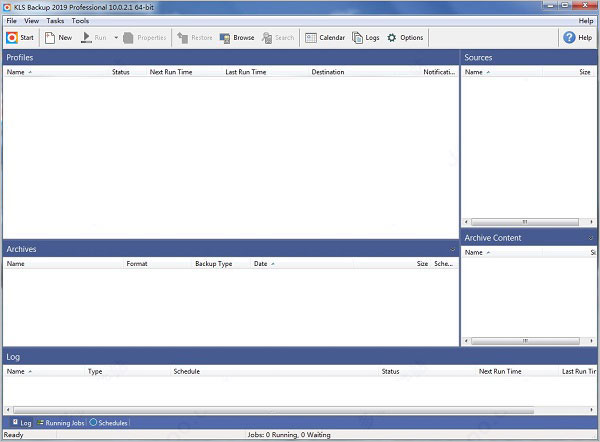The width and height of the screenshot is (600, 442).
Task: Click Sources horizontal scrollbar thumb
Action: click(x=525, y=222)
